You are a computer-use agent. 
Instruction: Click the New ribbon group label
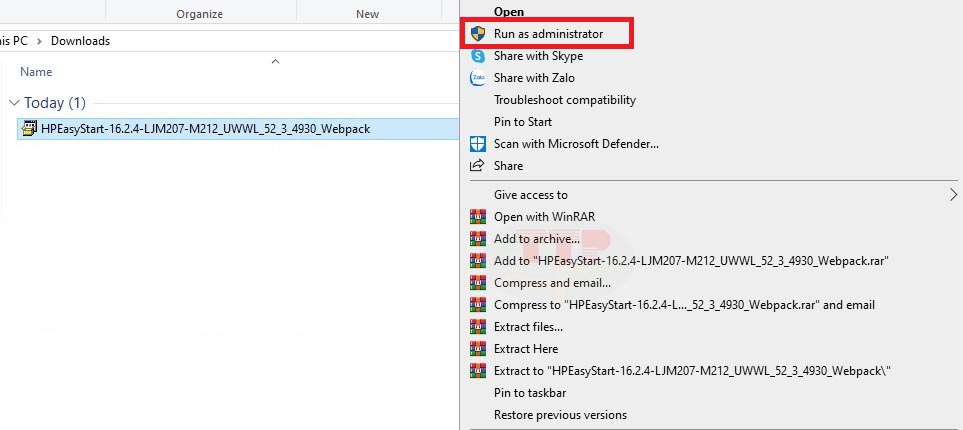[367, 14]
